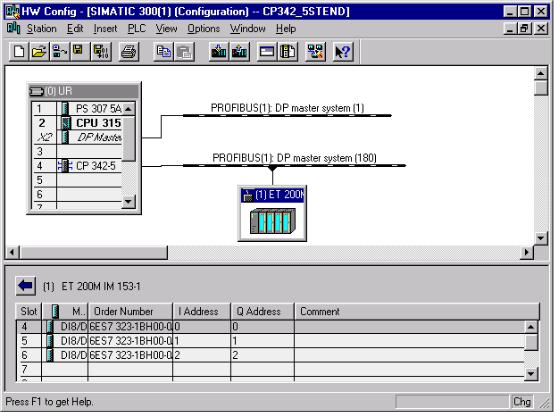Click the Configure Network icon

315,52
